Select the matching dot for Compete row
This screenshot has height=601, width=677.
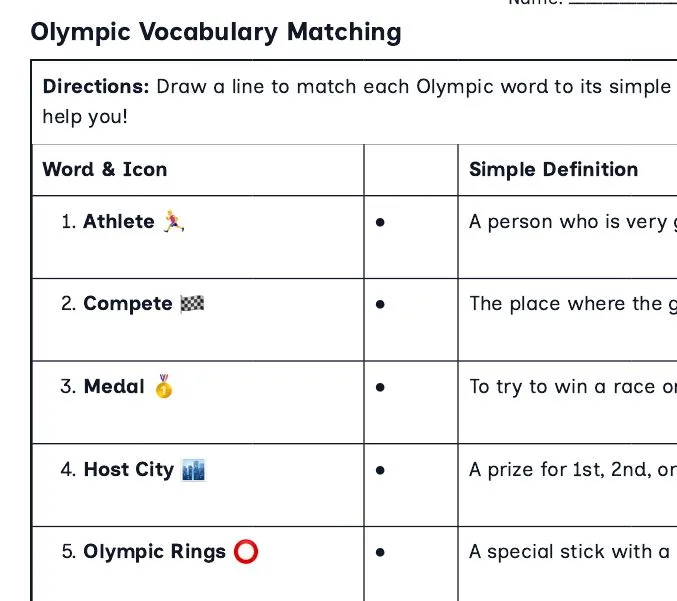tap(380, 304)
